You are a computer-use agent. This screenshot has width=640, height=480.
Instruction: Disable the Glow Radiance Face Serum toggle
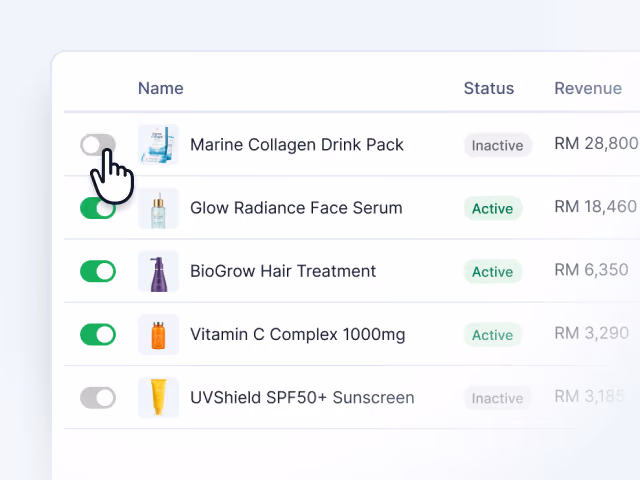click(98, 208)
